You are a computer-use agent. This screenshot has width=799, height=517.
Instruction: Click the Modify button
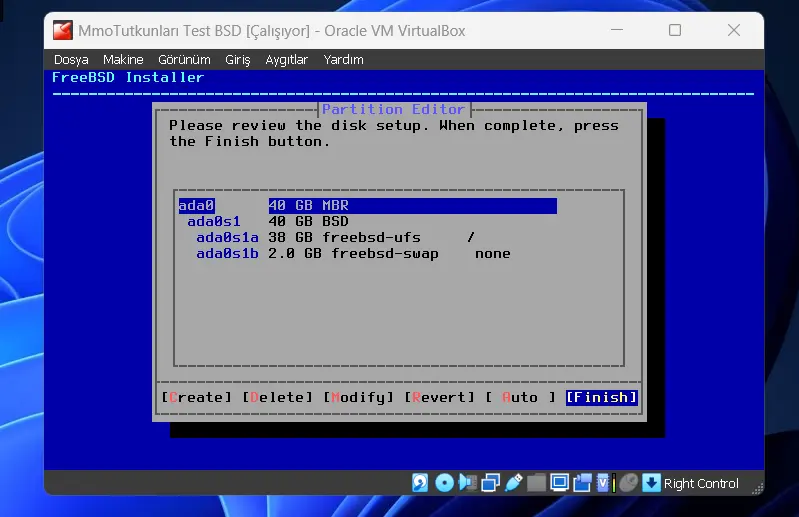tap(359, 397)
